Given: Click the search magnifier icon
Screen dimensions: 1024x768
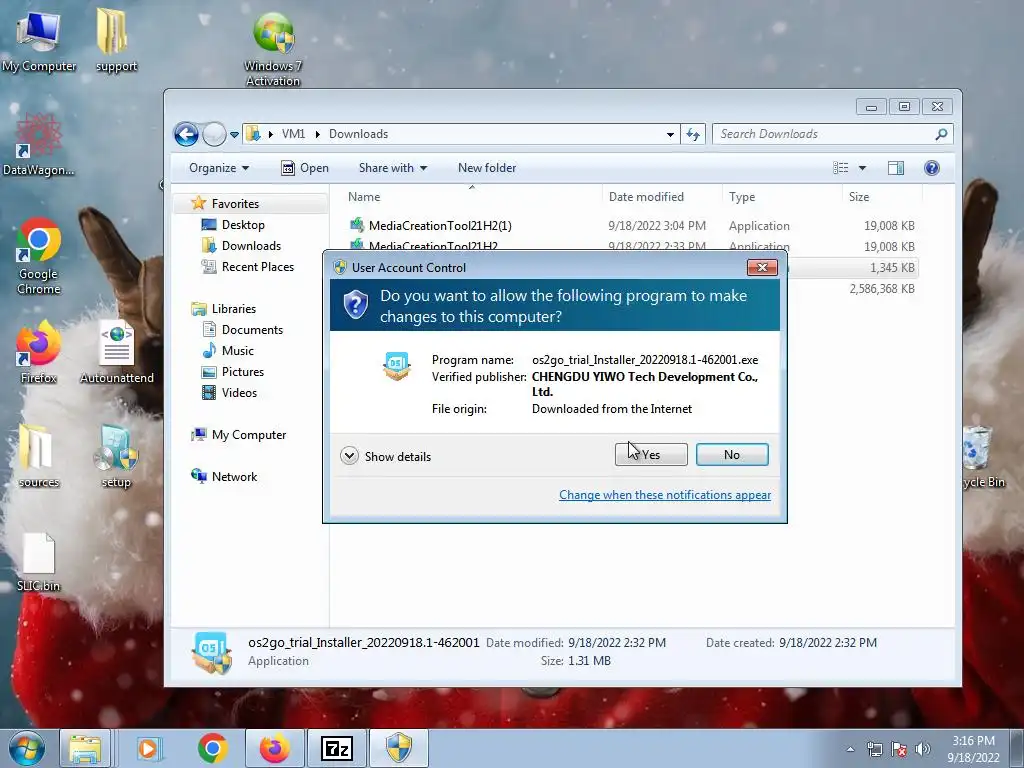Looking at the screenshot, I should pos(941,134).
